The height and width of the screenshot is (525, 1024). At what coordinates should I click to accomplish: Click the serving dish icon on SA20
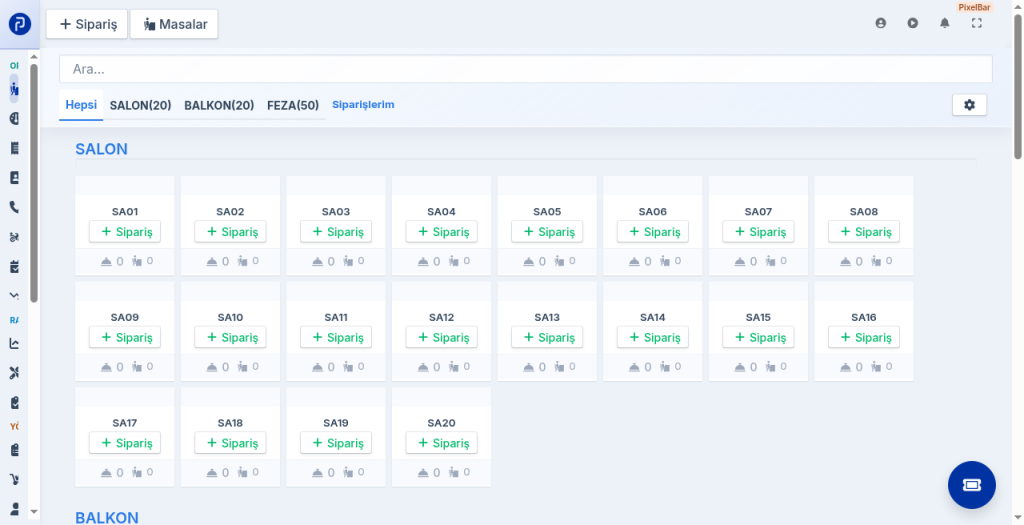point(423,473)
